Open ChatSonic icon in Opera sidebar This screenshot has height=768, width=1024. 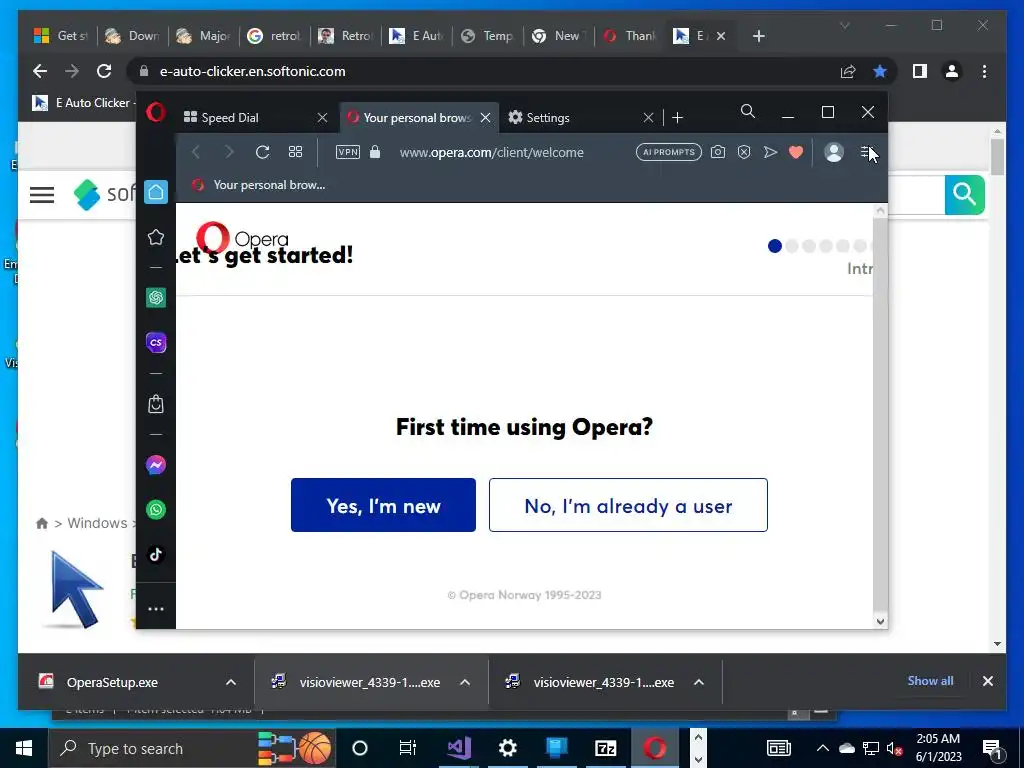[x=155, y=342]
